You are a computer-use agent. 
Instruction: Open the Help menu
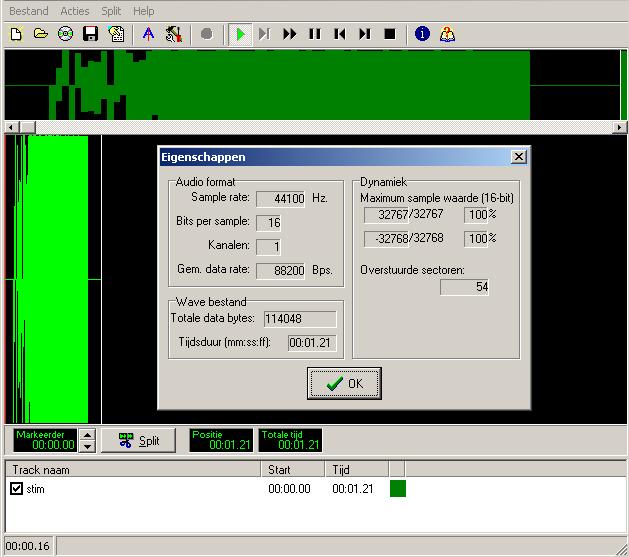143,11
